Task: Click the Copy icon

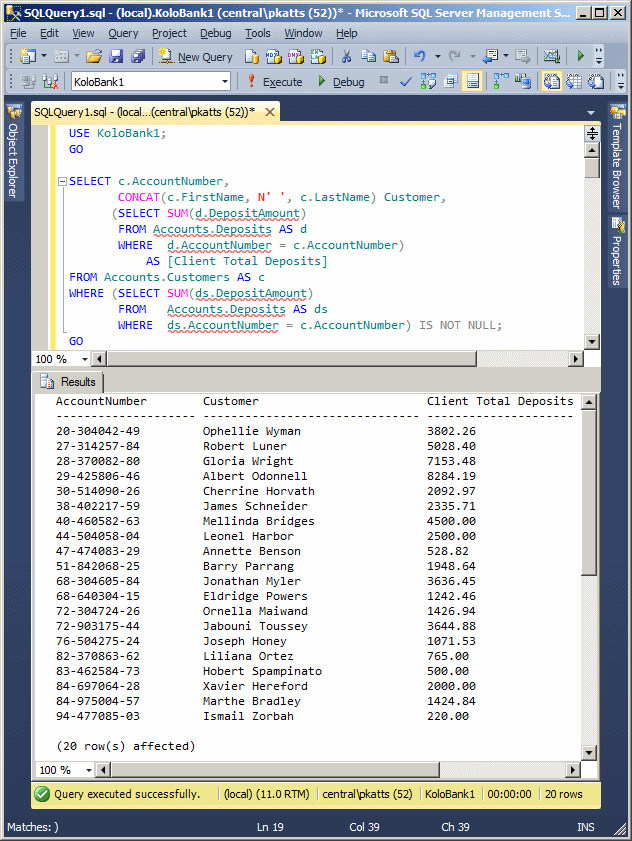Action: click(369, 56)
